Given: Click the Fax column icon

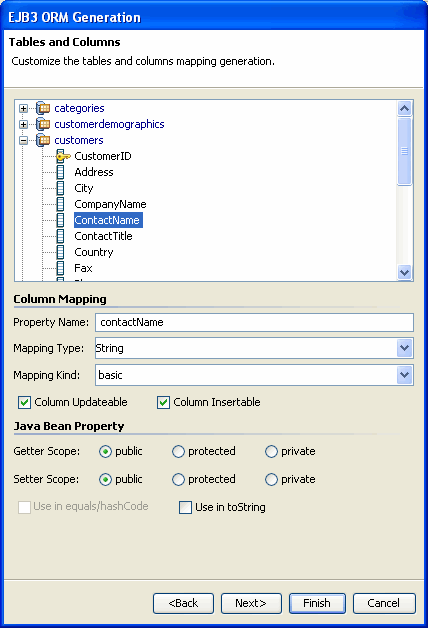Looking at the screenshot, I should point(60,268).
